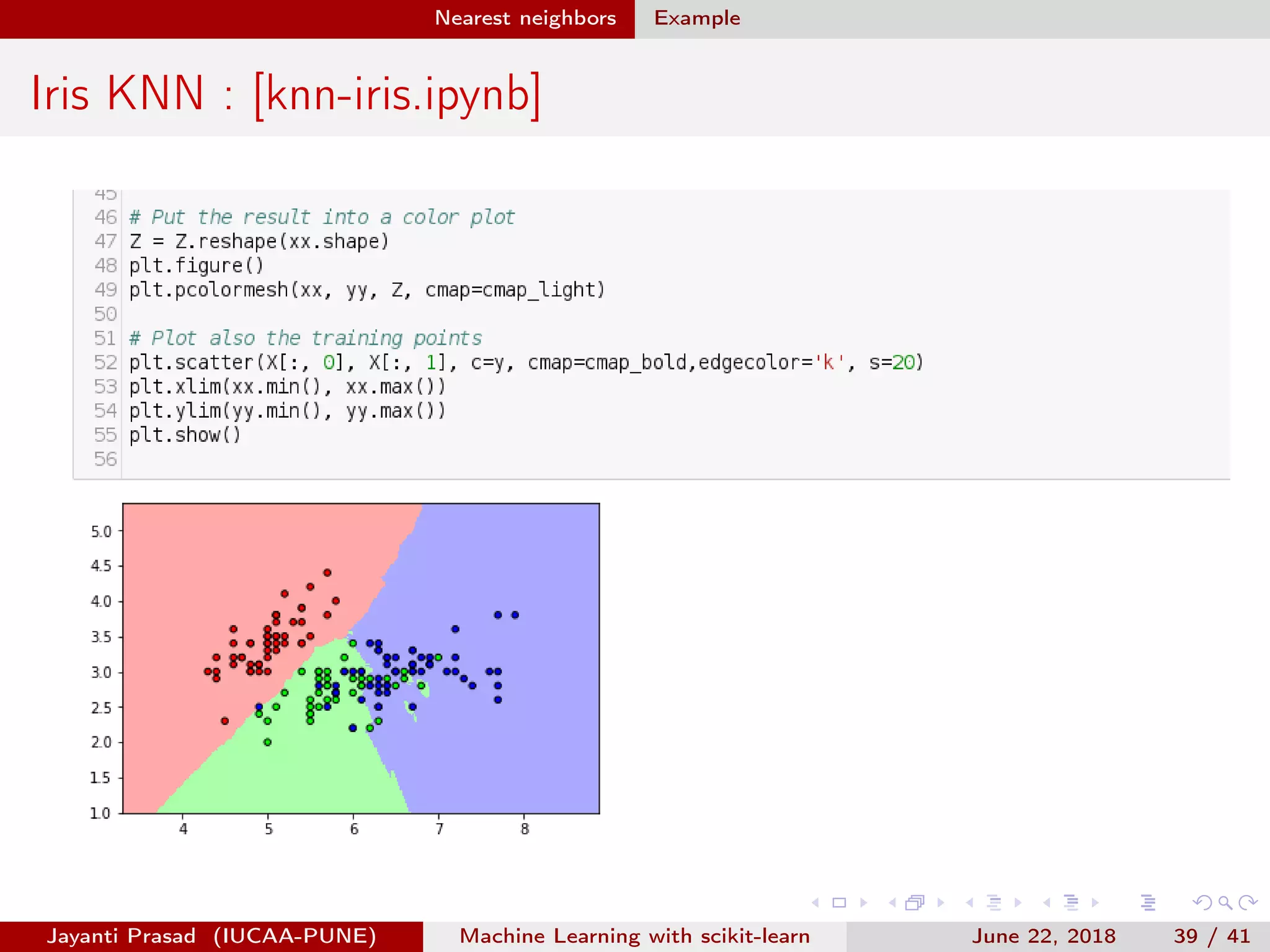Screen dimensions: 1270x952
Task: Click the y-axis tick label 1.0
Action: click(x=100, y=813)
